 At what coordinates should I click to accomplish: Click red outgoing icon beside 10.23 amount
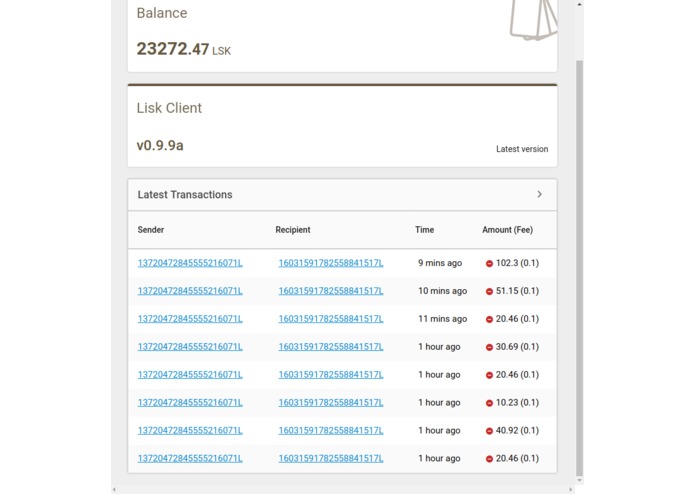click(489, 403)
